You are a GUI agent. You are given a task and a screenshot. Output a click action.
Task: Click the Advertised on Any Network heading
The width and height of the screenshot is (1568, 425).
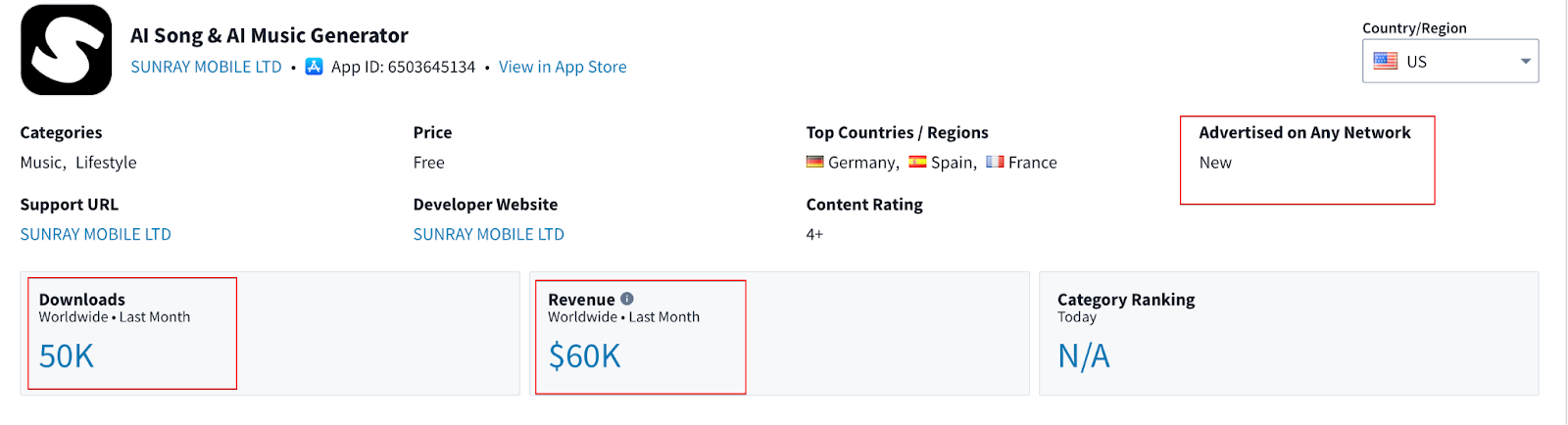point(1304,132)
